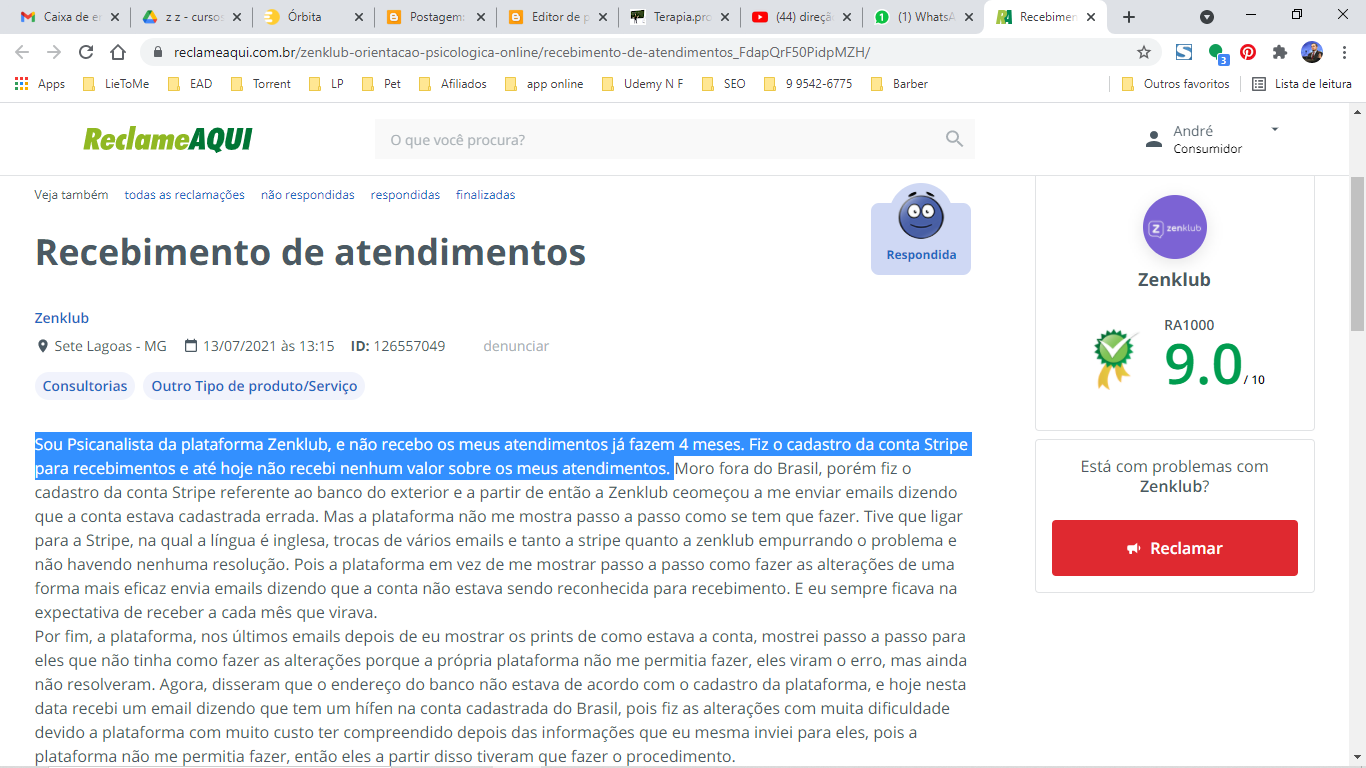Open finalizadas link
This screenshot has width=1366, height=768.
pos(486,195)
